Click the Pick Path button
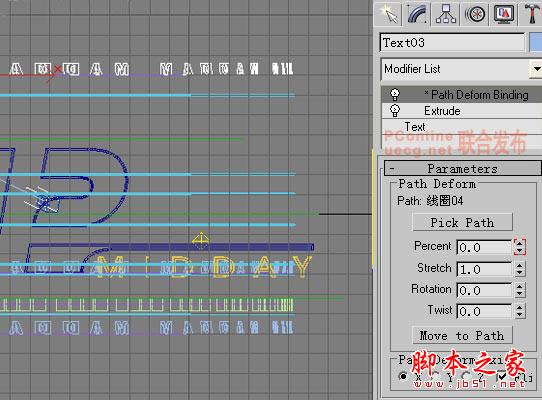Image resolution: width=542 pixels, height=400 pixels. pyautogui.click(x=462, y=222)
